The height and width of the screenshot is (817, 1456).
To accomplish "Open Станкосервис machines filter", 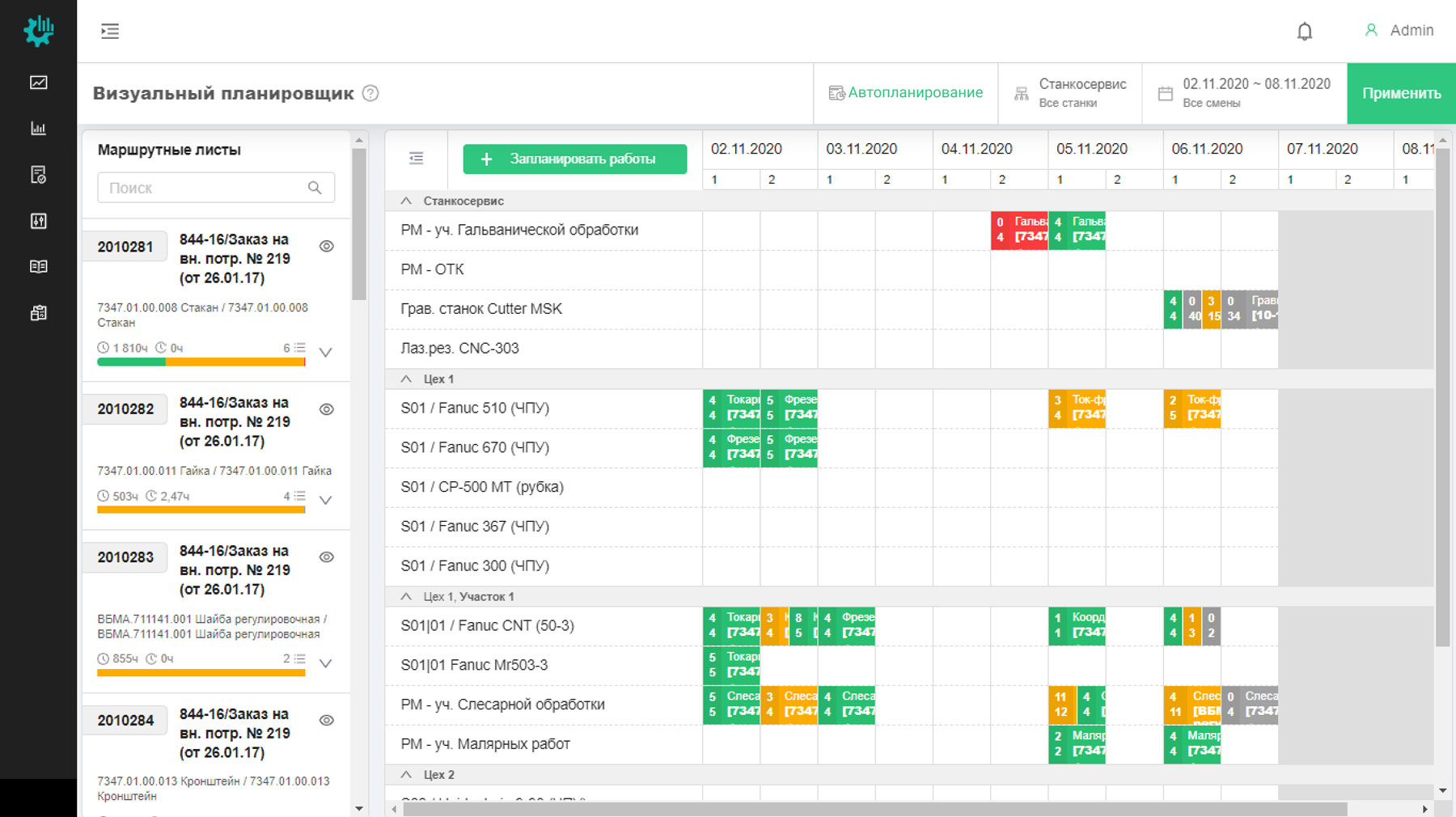I will point(1070,93).
